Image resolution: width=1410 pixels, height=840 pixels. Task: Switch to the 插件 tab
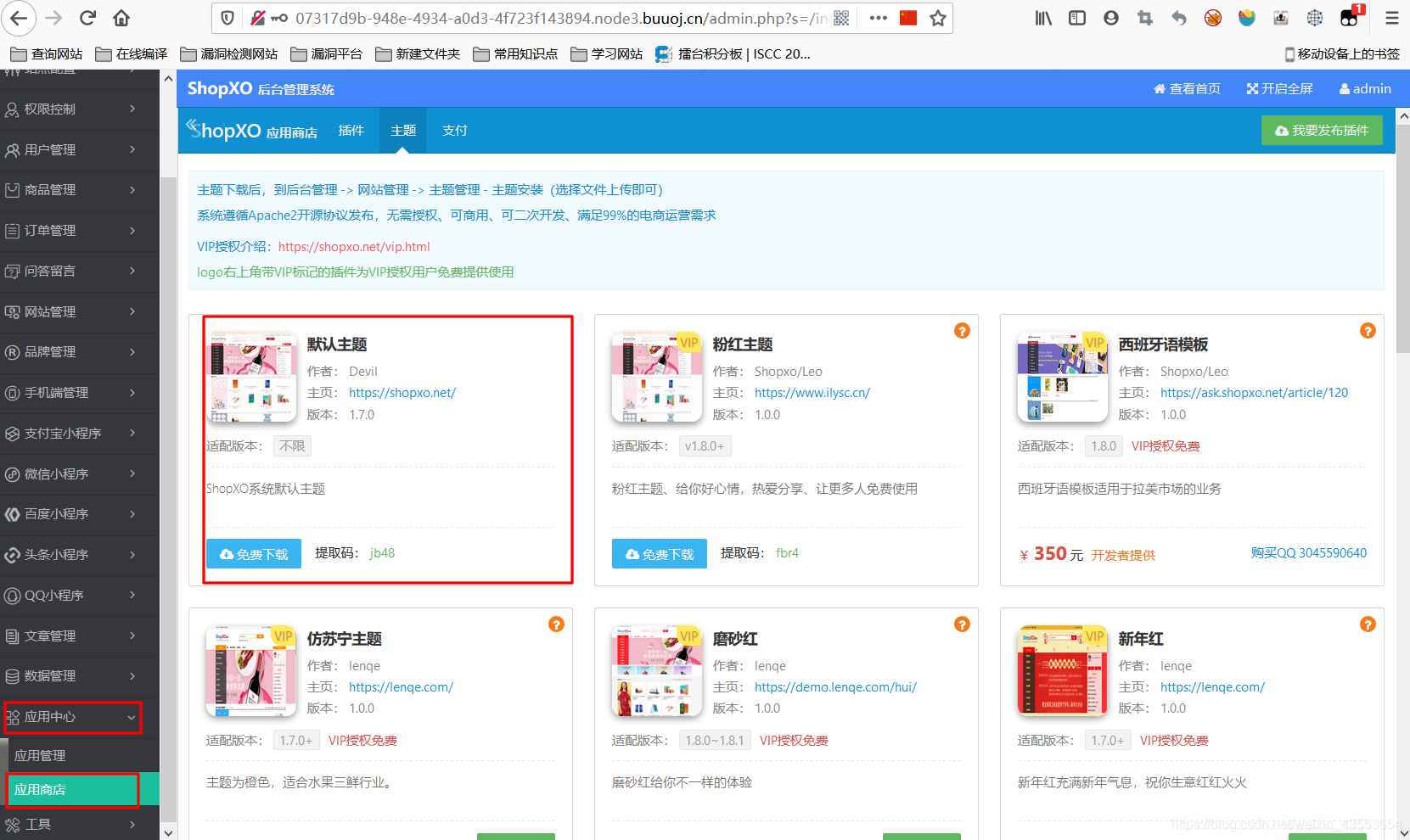pos(351,131)
